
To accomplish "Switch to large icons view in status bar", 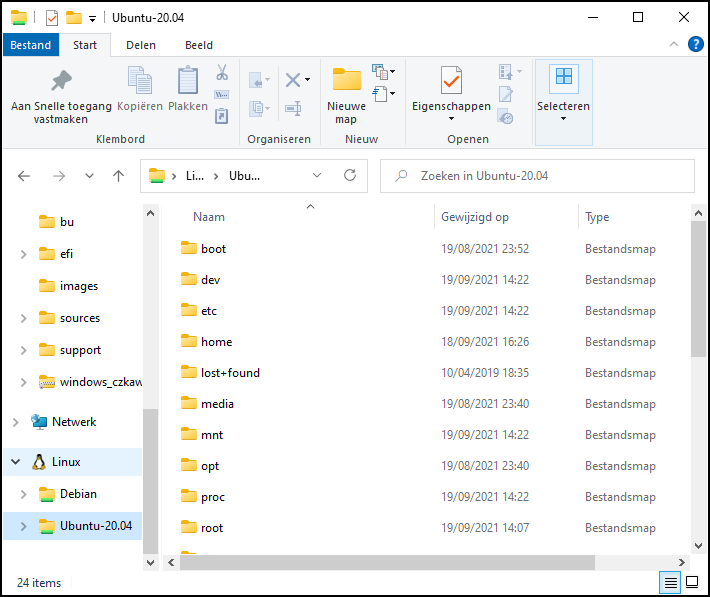I will click(692, 582).
